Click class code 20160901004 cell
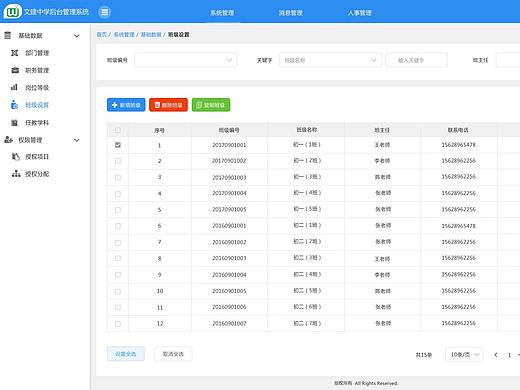The width and height of the screenshot is (520, 390). [229, 275]
